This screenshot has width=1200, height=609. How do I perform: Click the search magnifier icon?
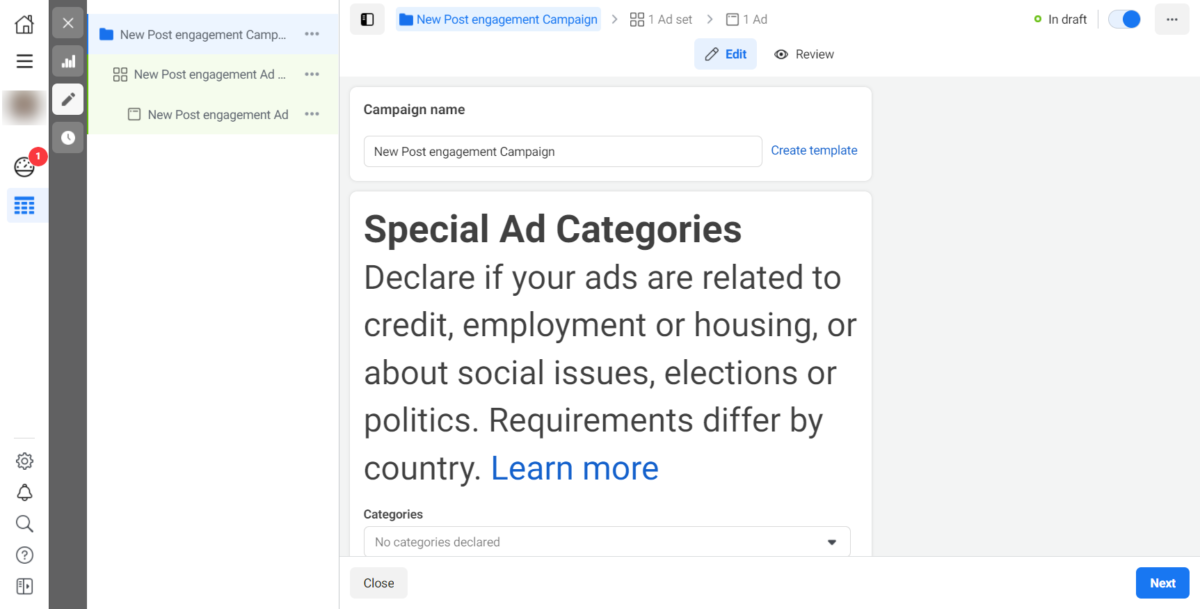pyautogui.click(x=24, y=524)
